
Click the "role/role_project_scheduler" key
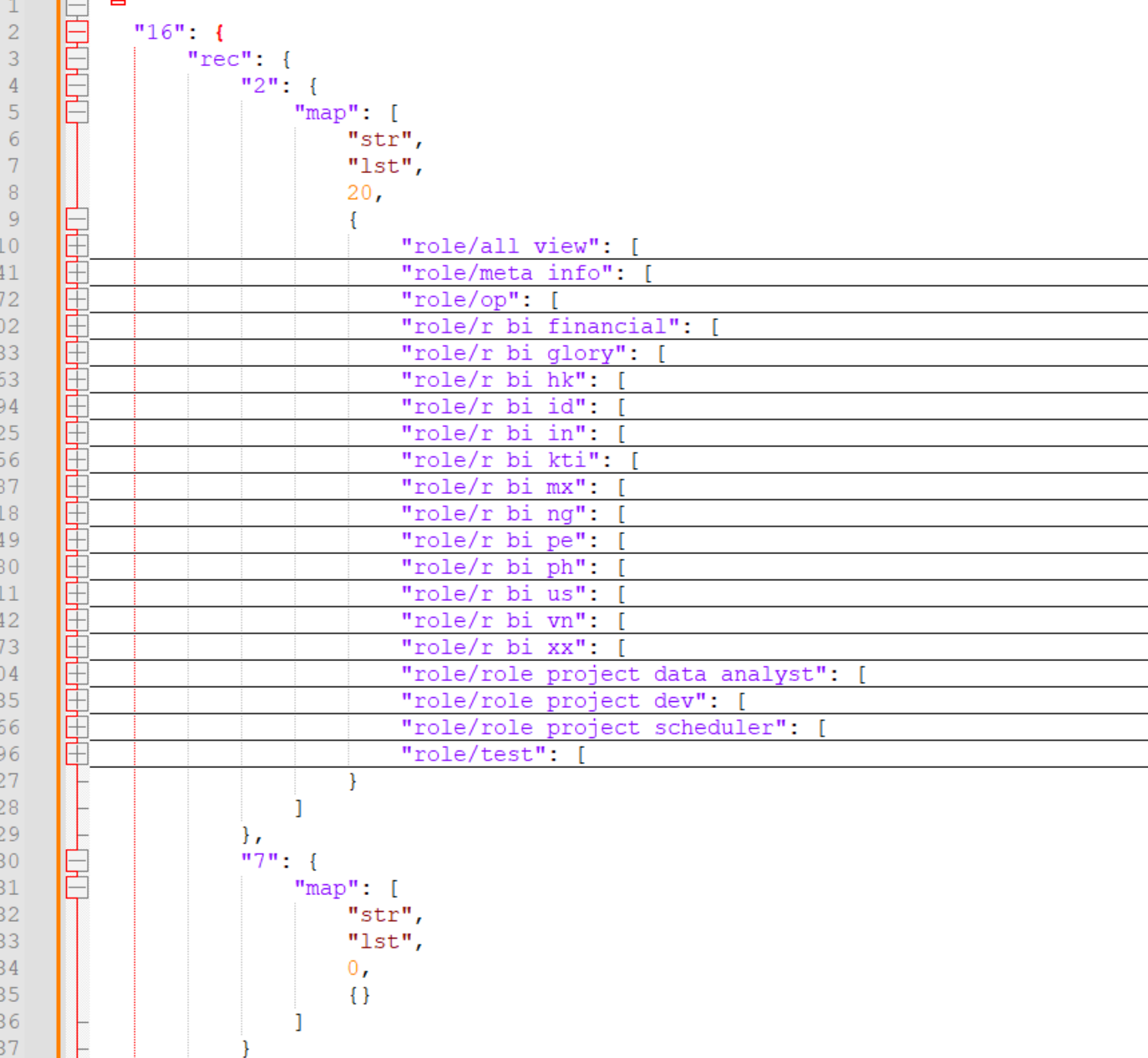tap(594, 727)
